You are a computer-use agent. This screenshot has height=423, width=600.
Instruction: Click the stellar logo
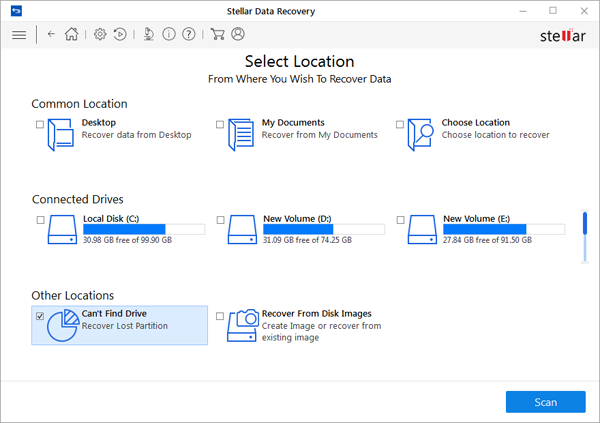click(x=562, y=36)
